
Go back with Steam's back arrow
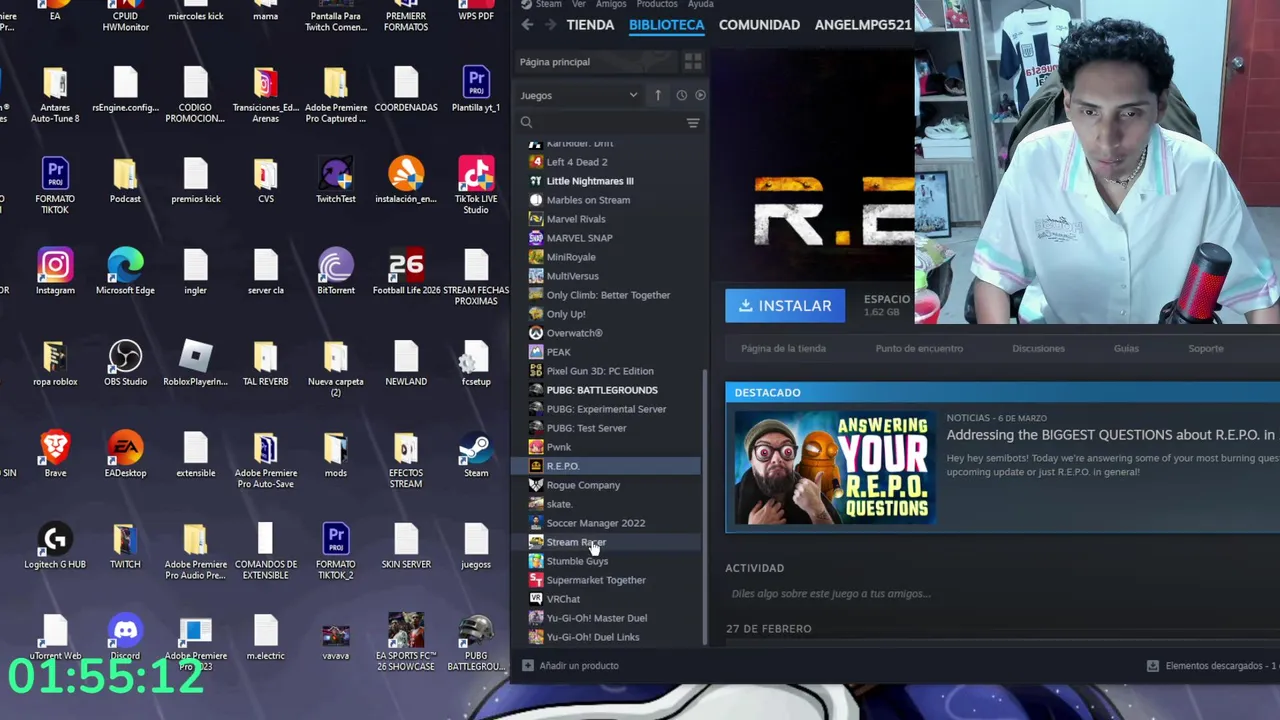(528, 25)
